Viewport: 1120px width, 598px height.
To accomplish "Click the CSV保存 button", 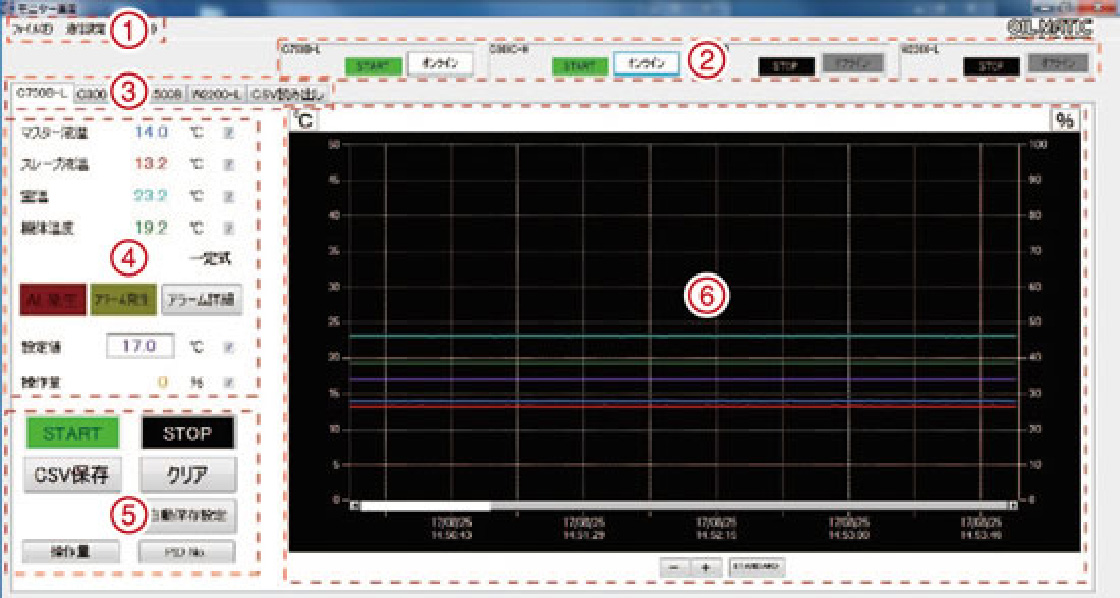I will point(72,473).
